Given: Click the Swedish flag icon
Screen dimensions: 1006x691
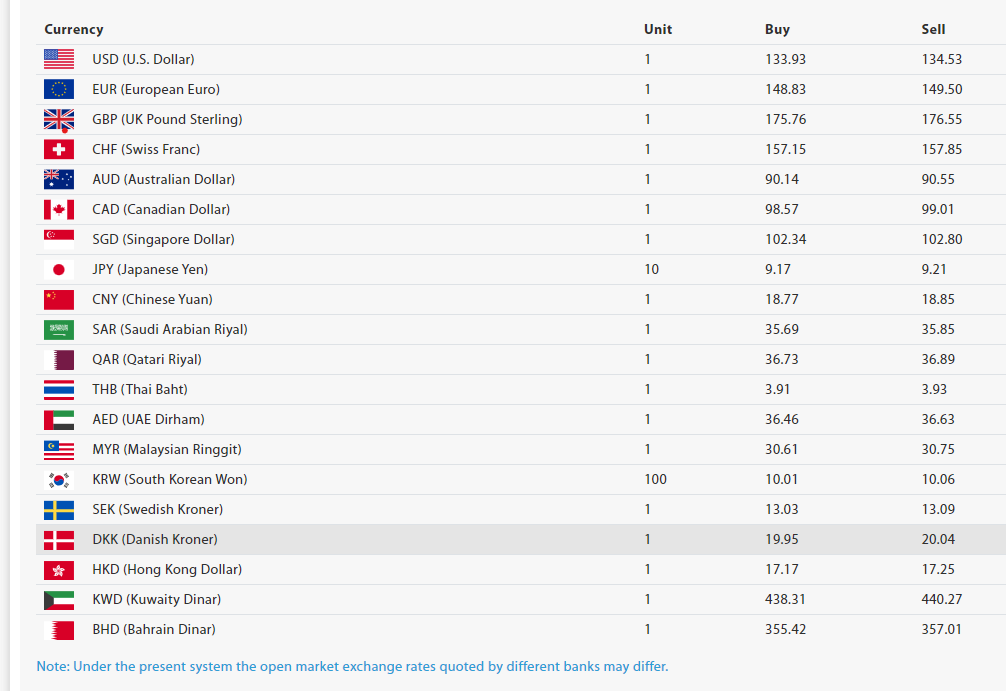Looking at the screenshot, I should click(59, 509).
